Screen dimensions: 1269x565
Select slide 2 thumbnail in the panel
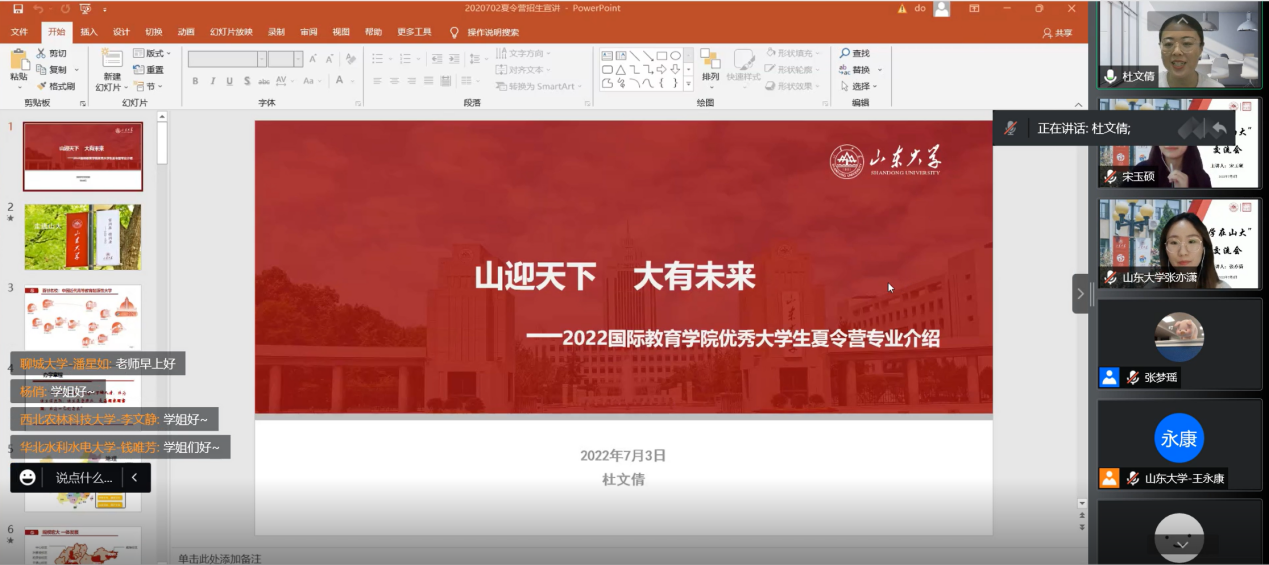83,237
